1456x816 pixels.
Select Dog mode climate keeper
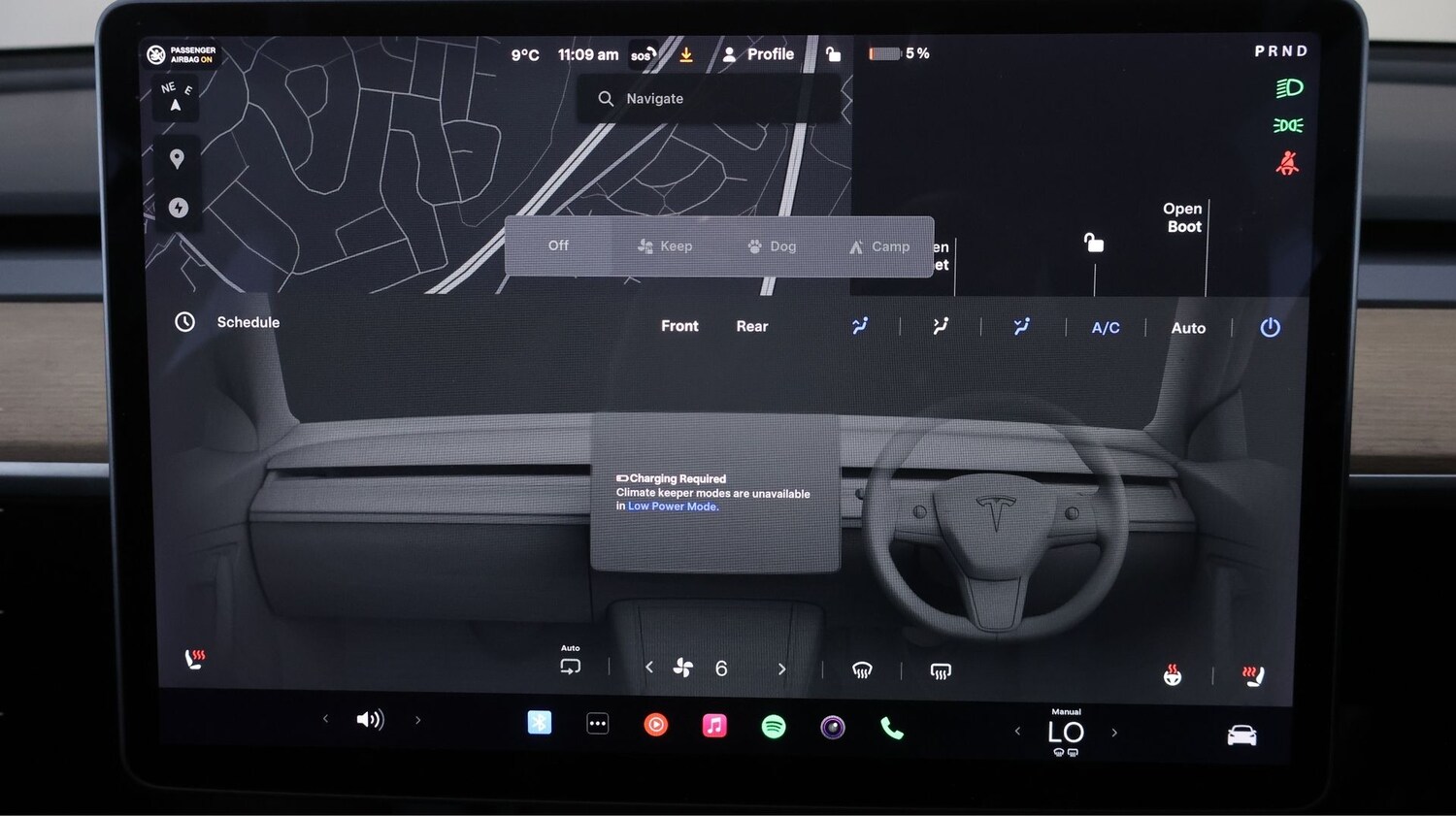[773, 246]
